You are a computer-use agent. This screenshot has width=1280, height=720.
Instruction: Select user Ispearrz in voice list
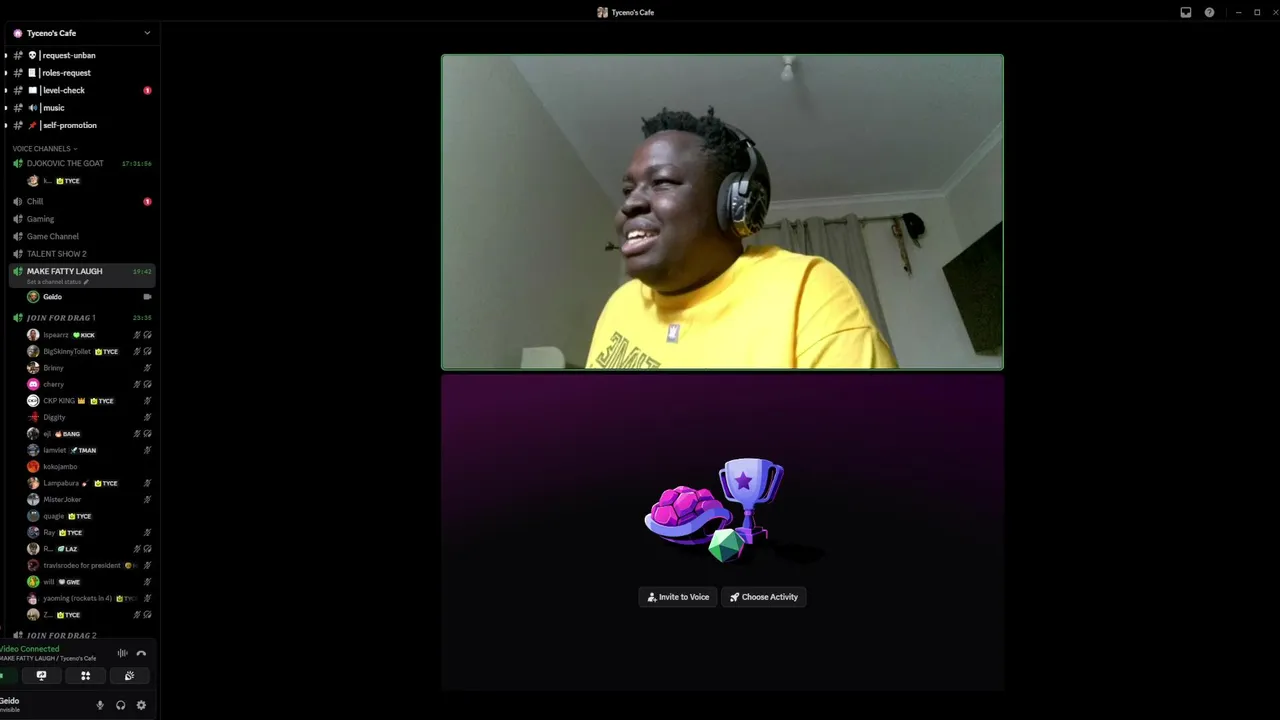(x=88, y=335)
